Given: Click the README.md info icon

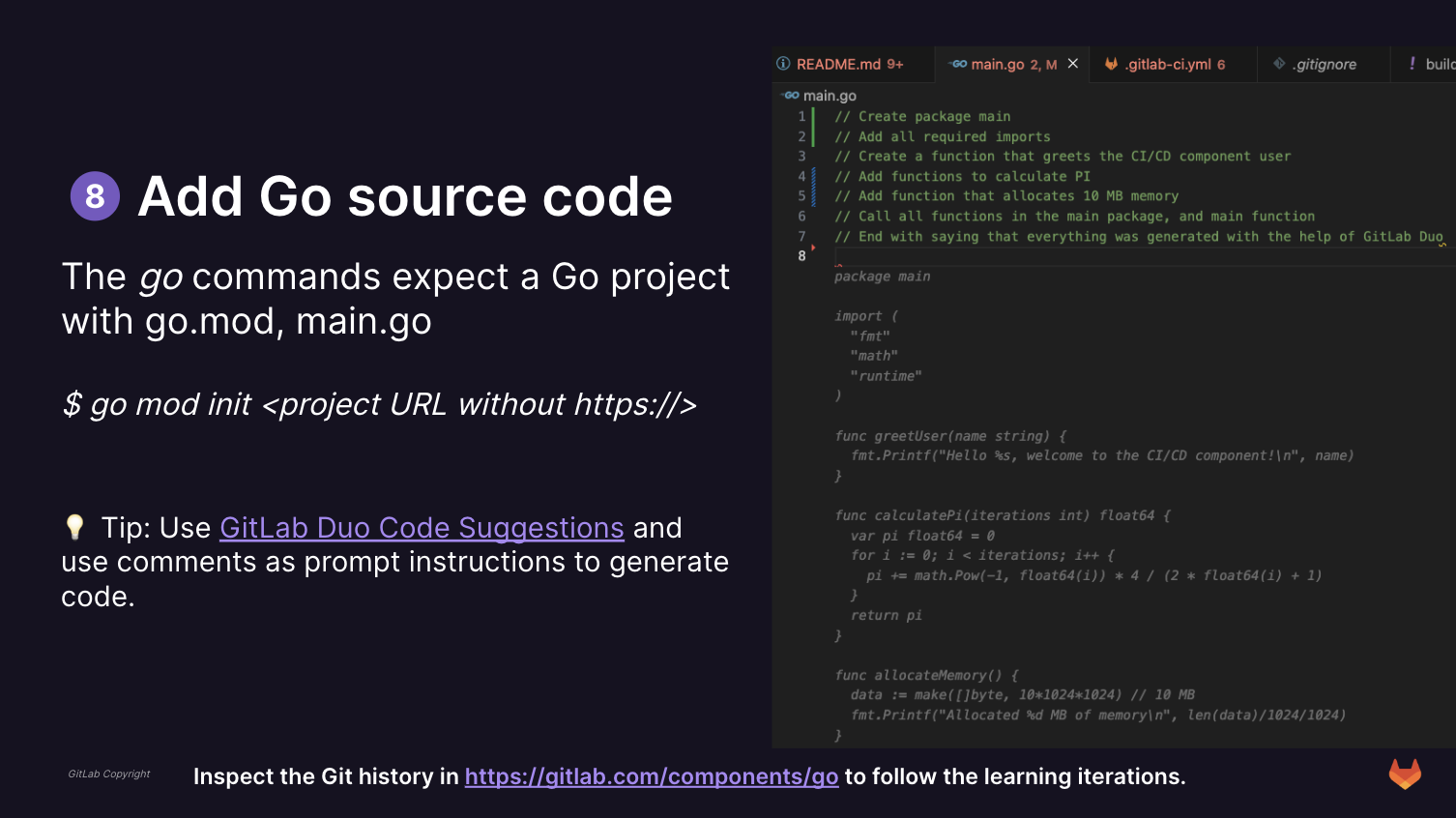Looking at the screenshot, I should (x=783, y=64).
